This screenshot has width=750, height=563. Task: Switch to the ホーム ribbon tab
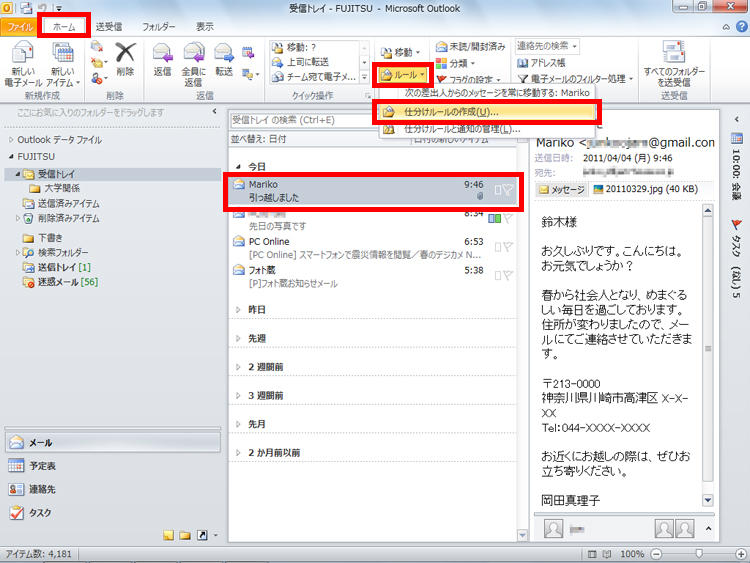(64, 27)
